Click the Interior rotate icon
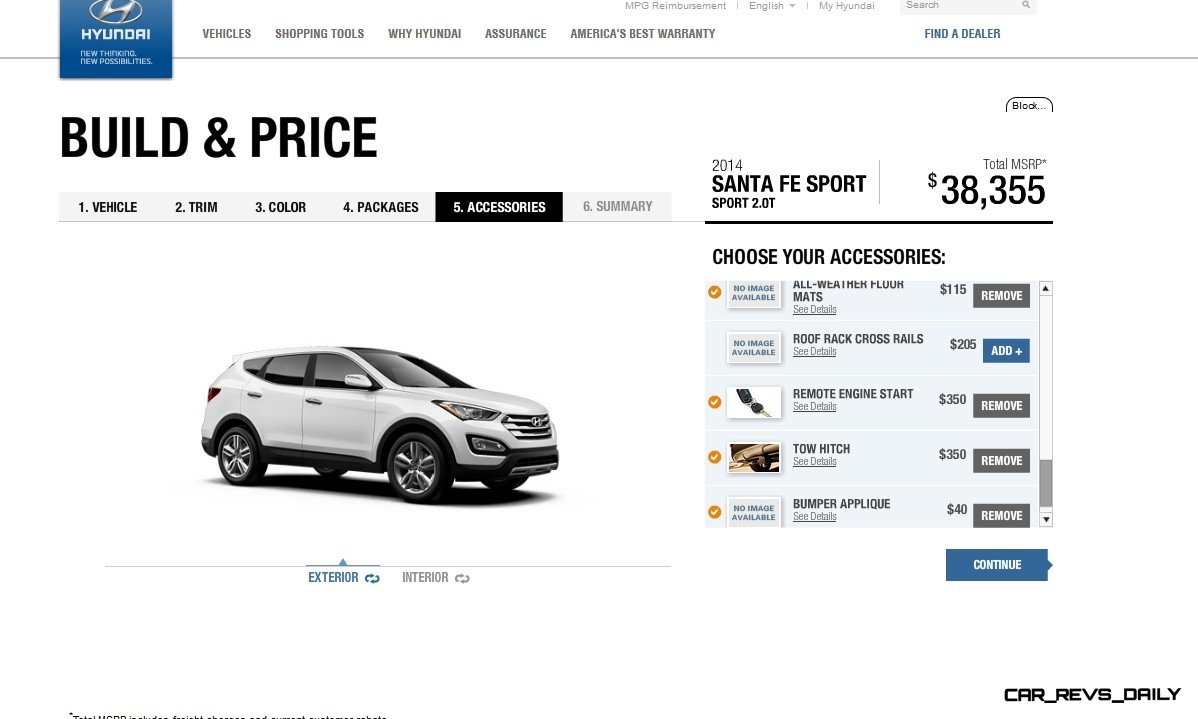This screenshot has width=1198, height=719. click(462, 578)
